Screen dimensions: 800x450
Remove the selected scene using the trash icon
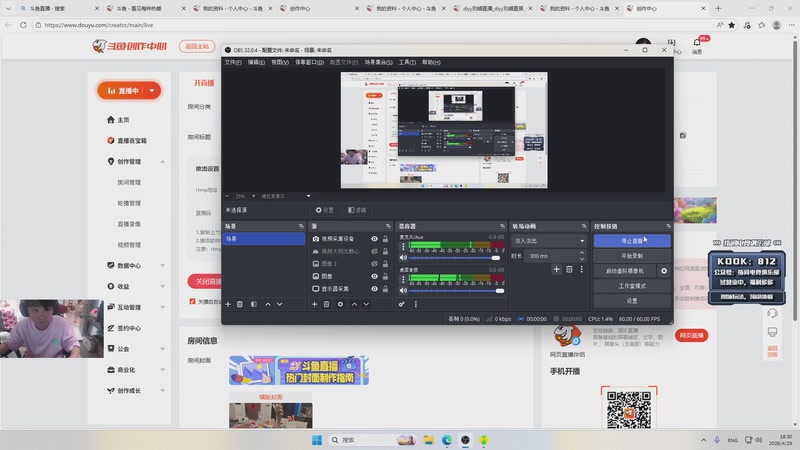[240, 304]
